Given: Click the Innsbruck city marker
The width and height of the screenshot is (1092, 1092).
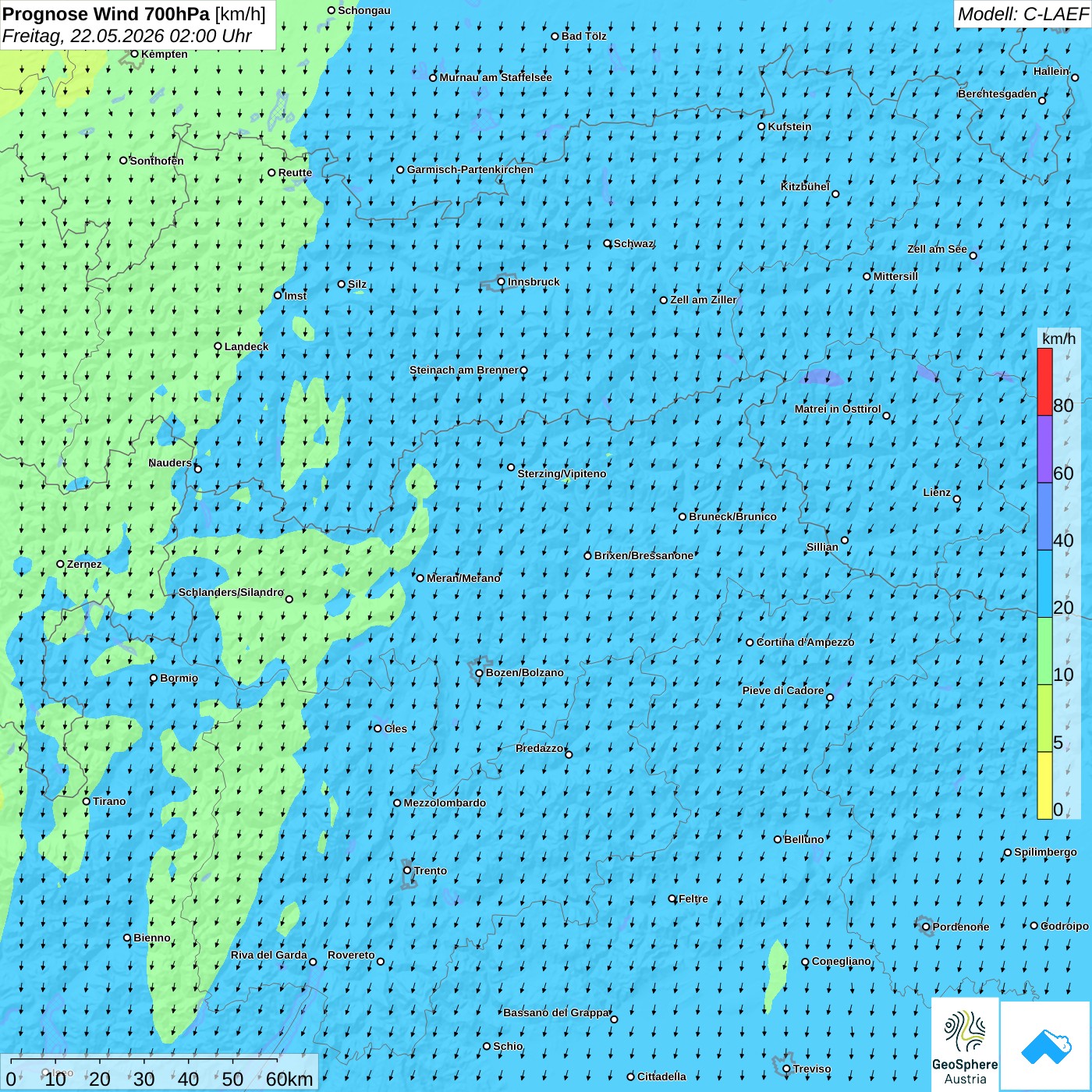Looking at the screenshot, I should tap(502, 282).
